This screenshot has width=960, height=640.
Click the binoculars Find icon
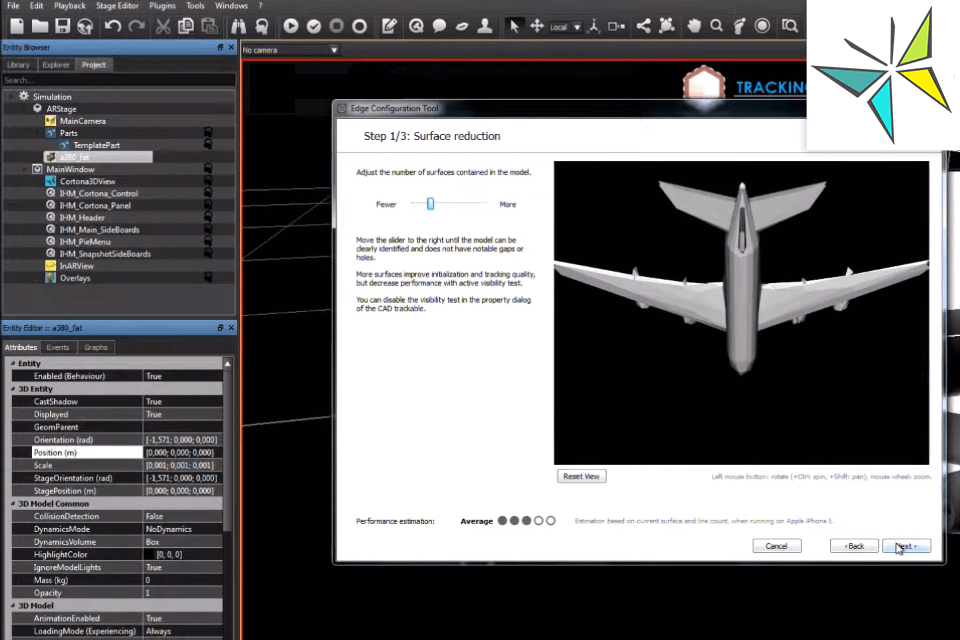click(238, 26)
